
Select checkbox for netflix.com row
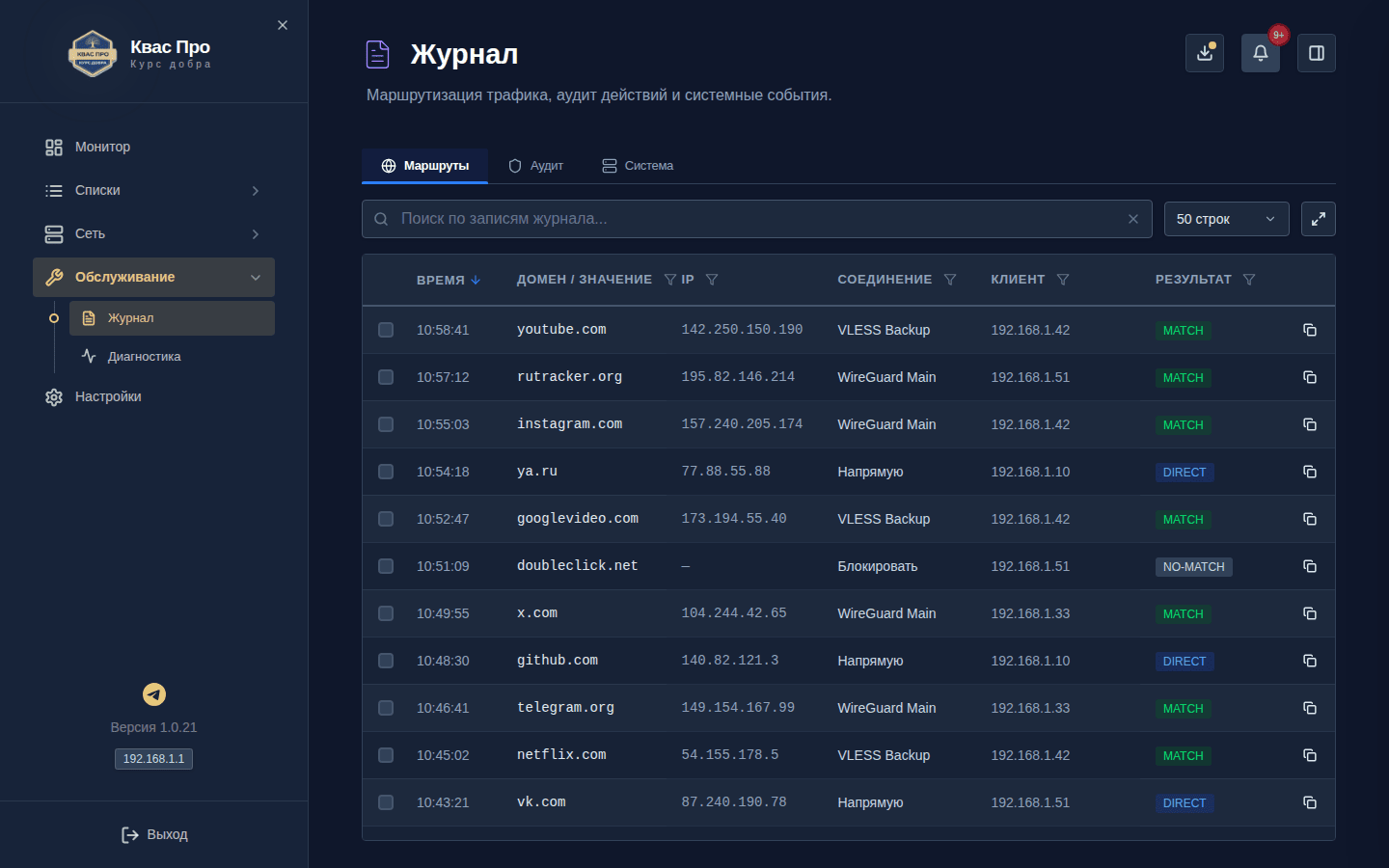[x=386, y=755]
